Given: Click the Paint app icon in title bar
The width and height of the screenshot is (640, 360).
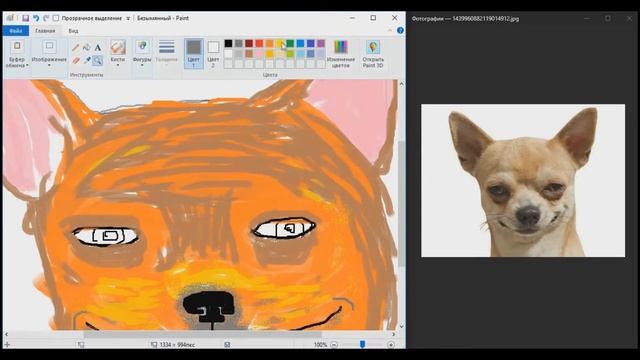Looking at the screenshot, I should click(x=10, y=18).
